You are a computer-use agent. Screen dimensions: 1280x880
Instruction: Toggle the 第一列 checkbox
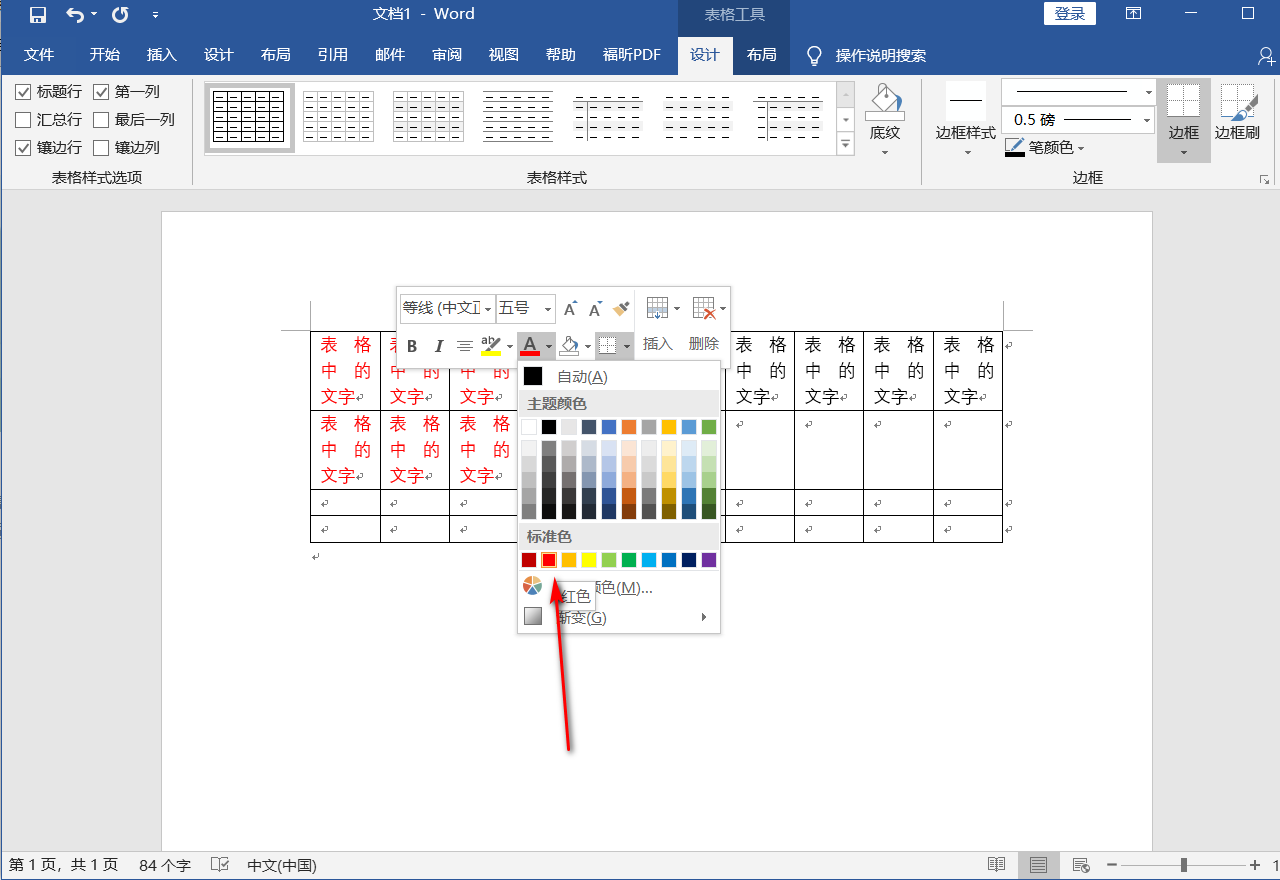pos(101,92)
